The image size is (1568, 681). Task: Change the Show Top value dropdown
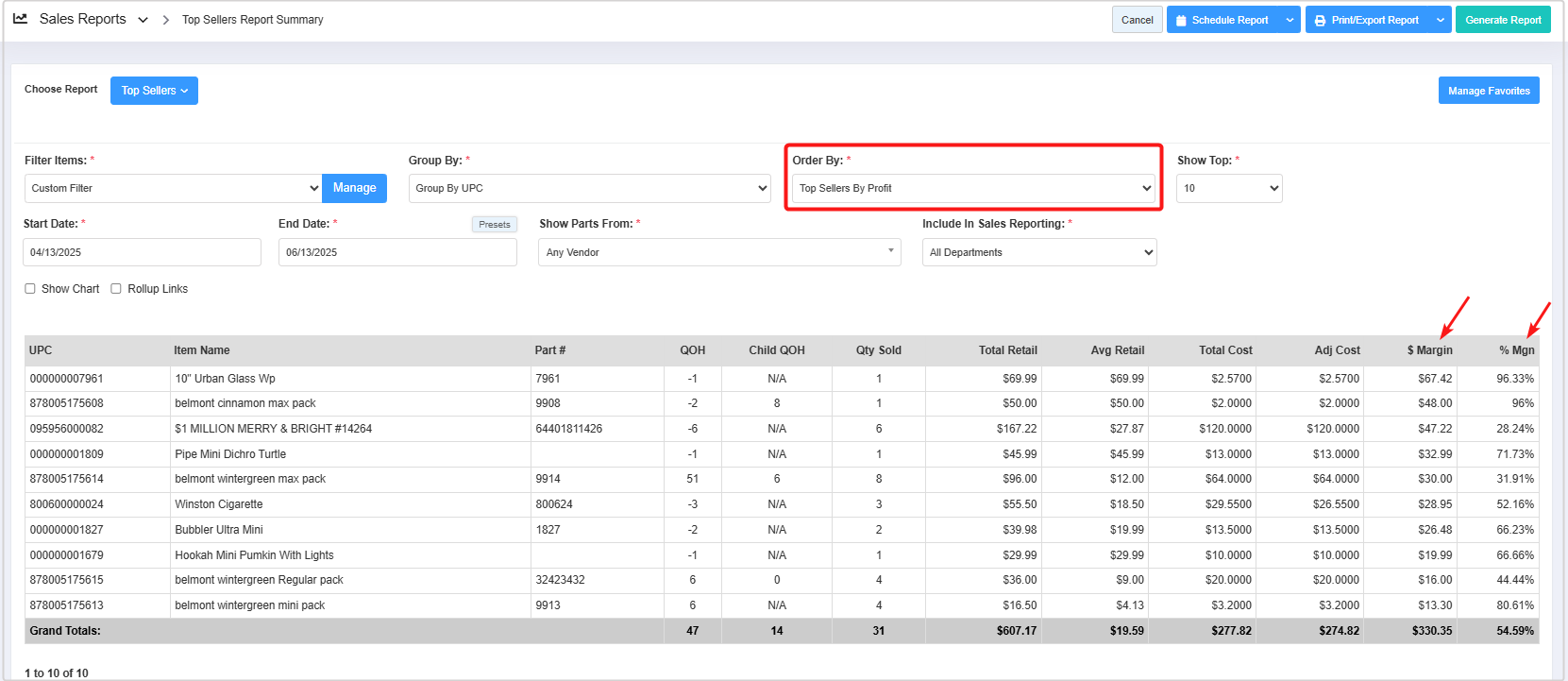point(1228,188)
